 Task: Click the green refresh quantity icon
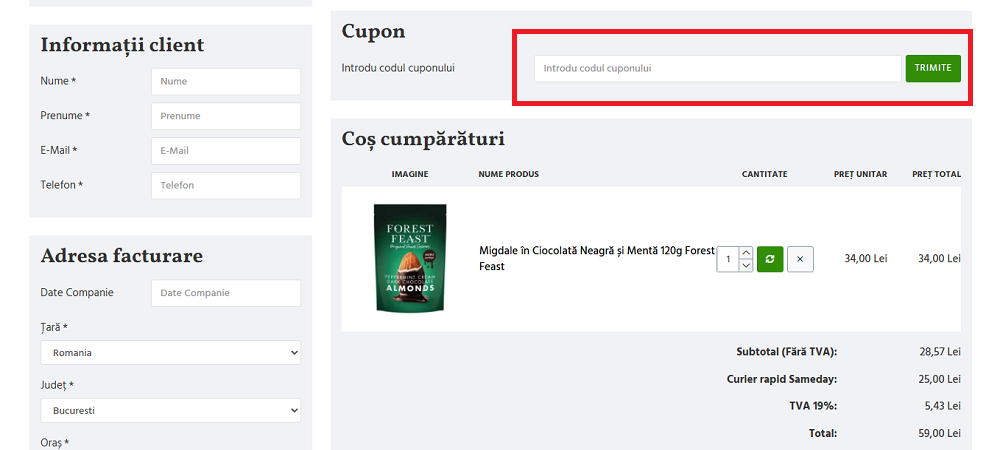pos(770,259)
